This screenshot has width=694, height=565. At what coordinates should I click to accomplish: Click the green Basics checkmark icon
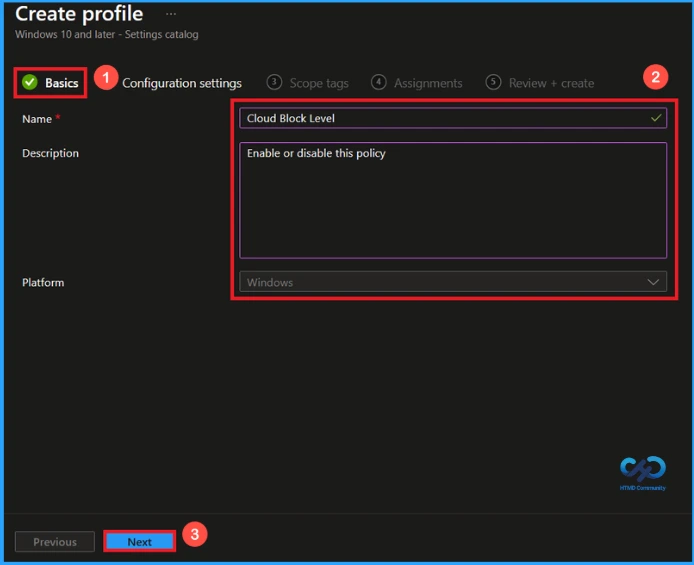(x=30, y=82)
